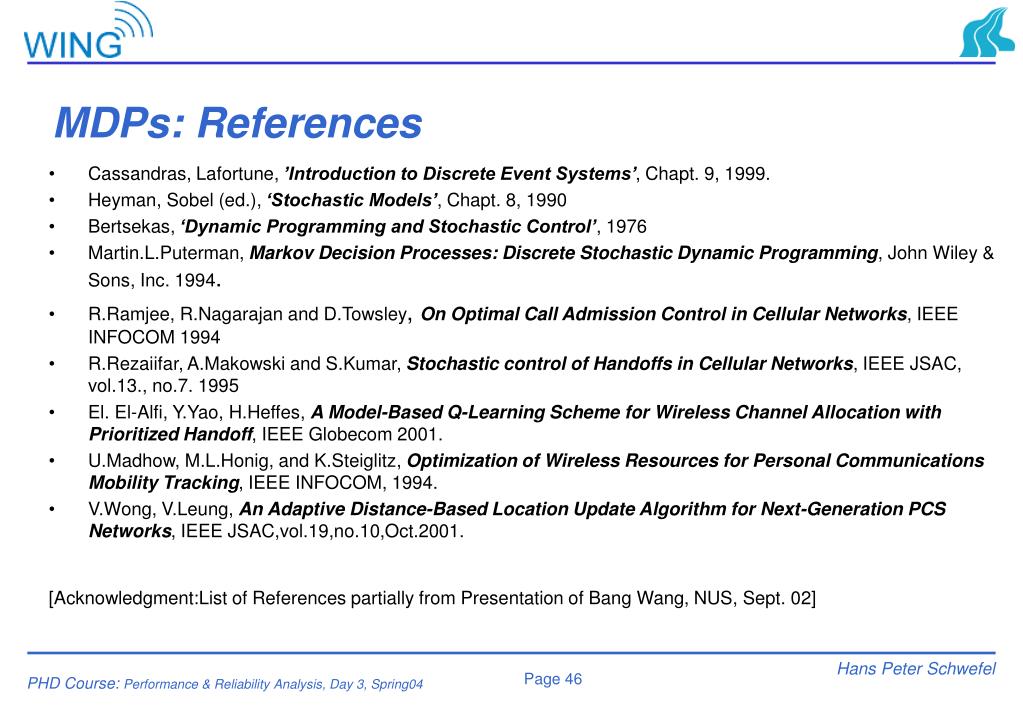Click 'An Adaptive Distance-Based Location Update' title

517,519
